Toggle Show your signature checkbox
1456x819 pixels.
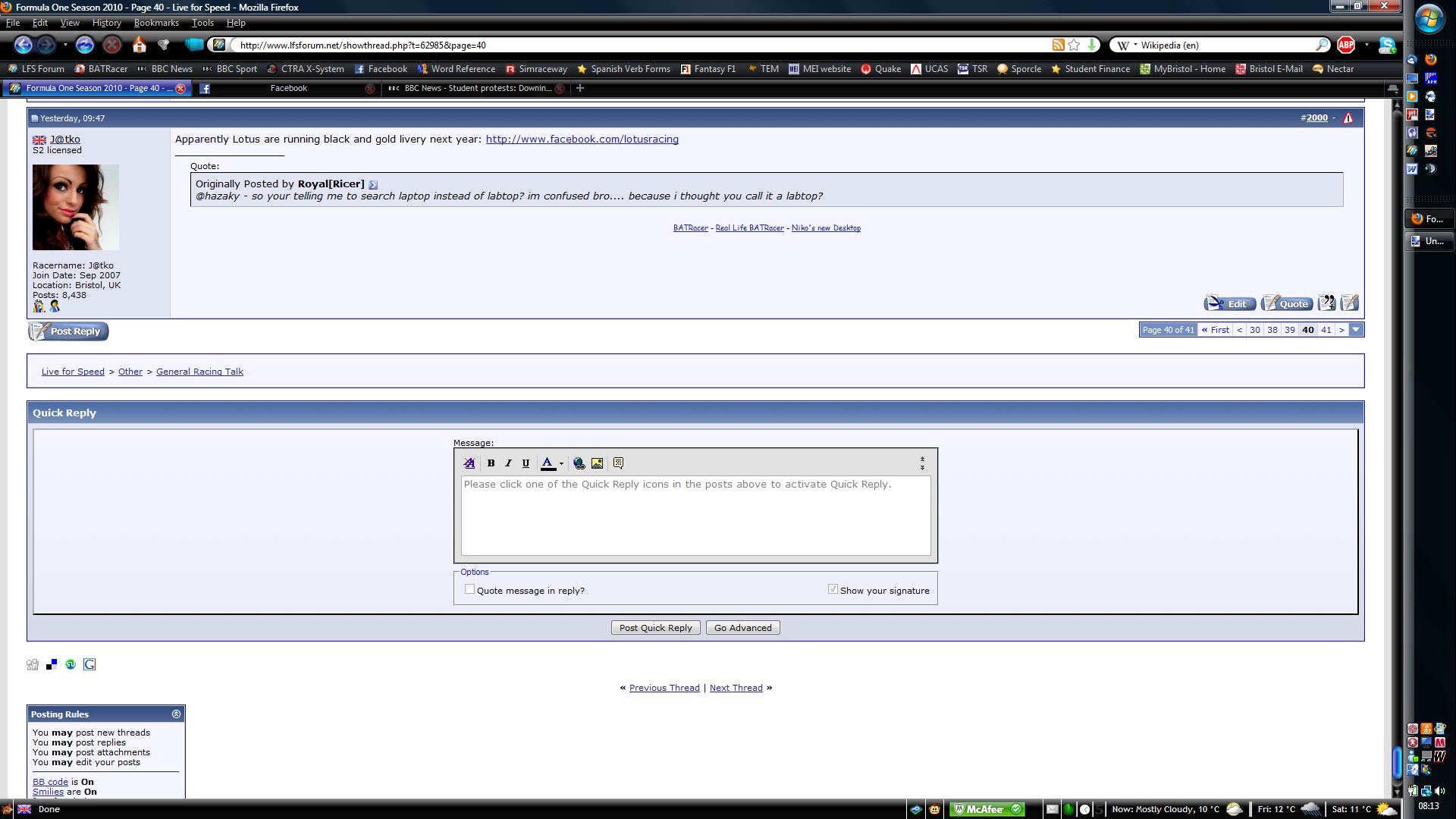[833, 589]
